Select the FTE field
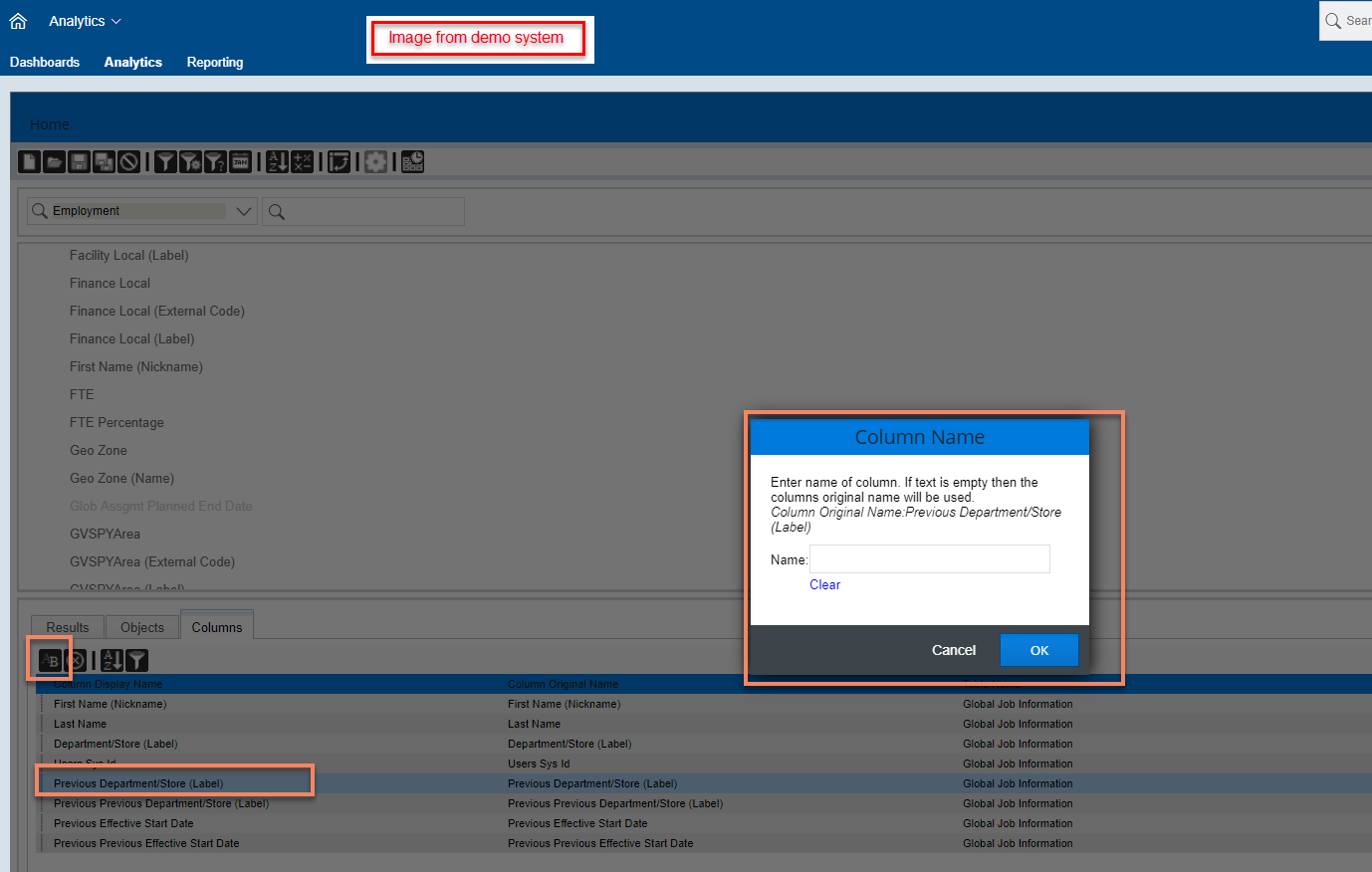 coord(82,394)
